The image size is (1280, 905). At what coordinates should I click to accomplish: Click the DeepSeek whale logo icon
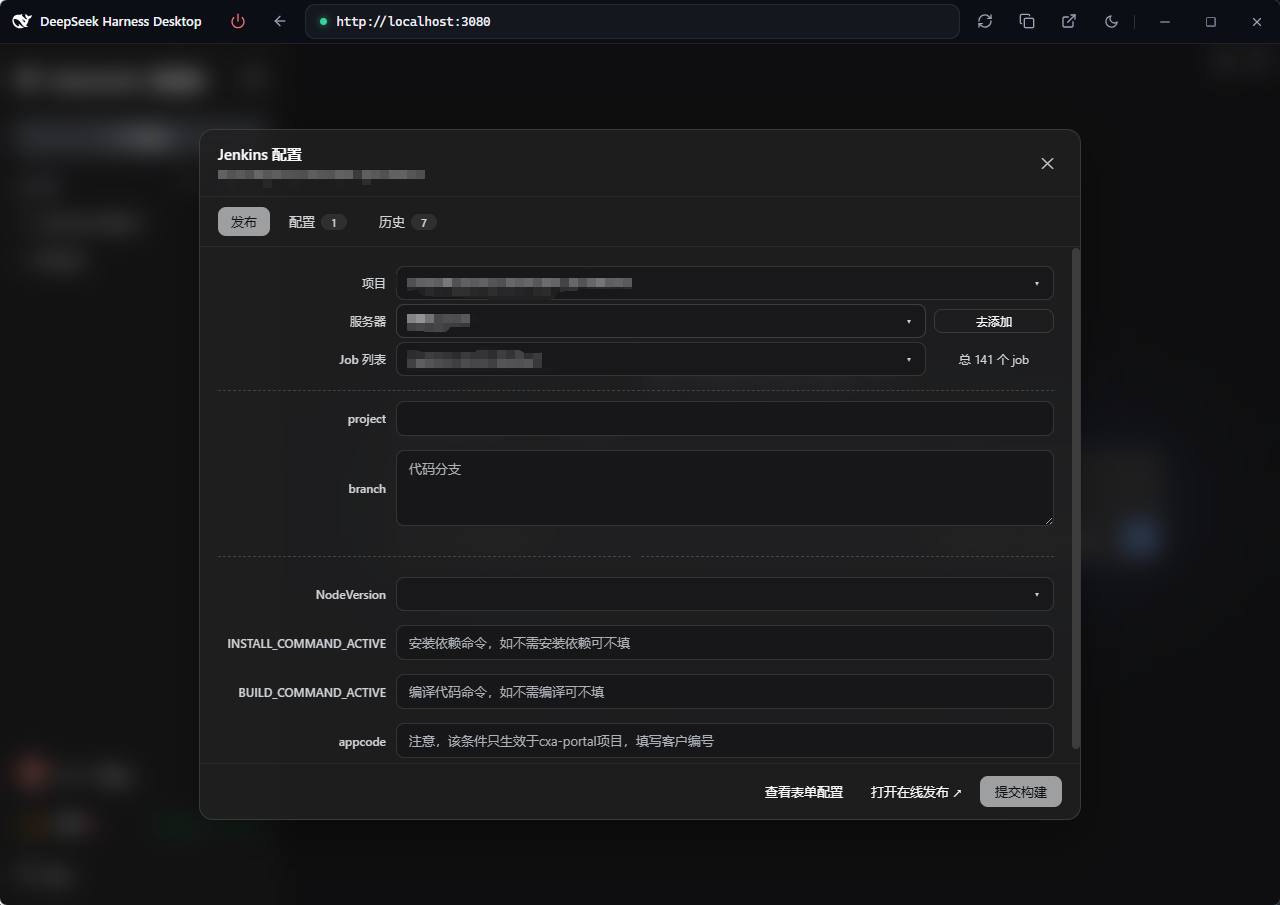[x=22, y=21]
